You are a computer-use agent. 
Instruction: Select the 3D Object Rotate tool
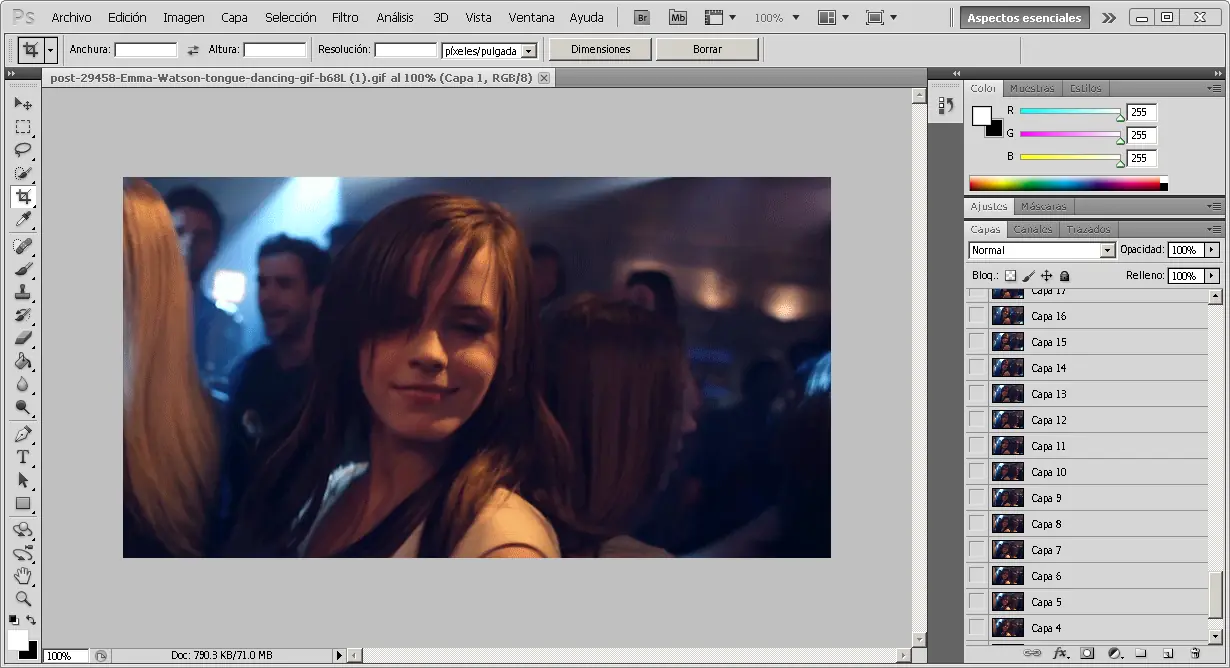pos(22,530)
